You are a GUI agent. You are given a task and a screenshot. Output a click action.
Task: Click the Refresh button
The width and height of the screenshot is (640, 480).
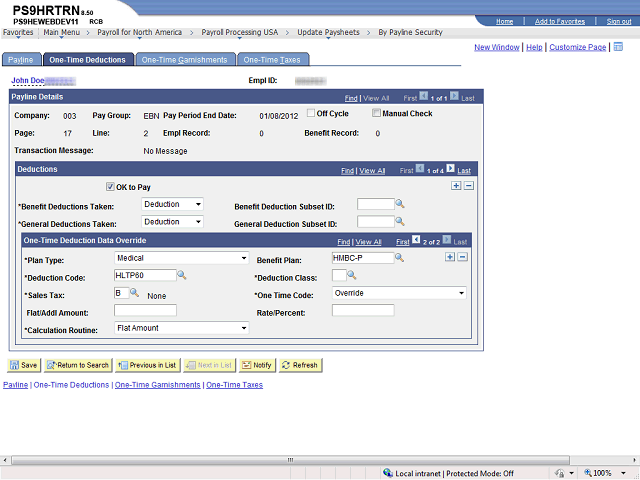click(300, 365)
